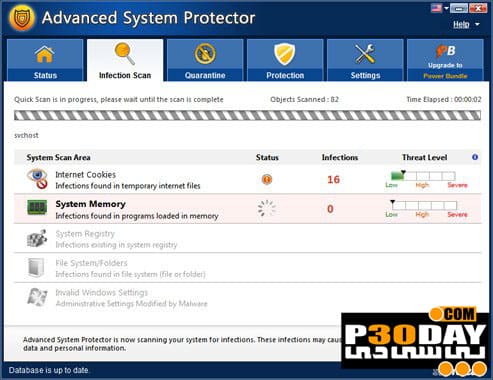Click the Internet Cookies eye icon
Image resolution: width=493 pixels, height=380 pixels.
pyautogui.click(x=37, y=179)
